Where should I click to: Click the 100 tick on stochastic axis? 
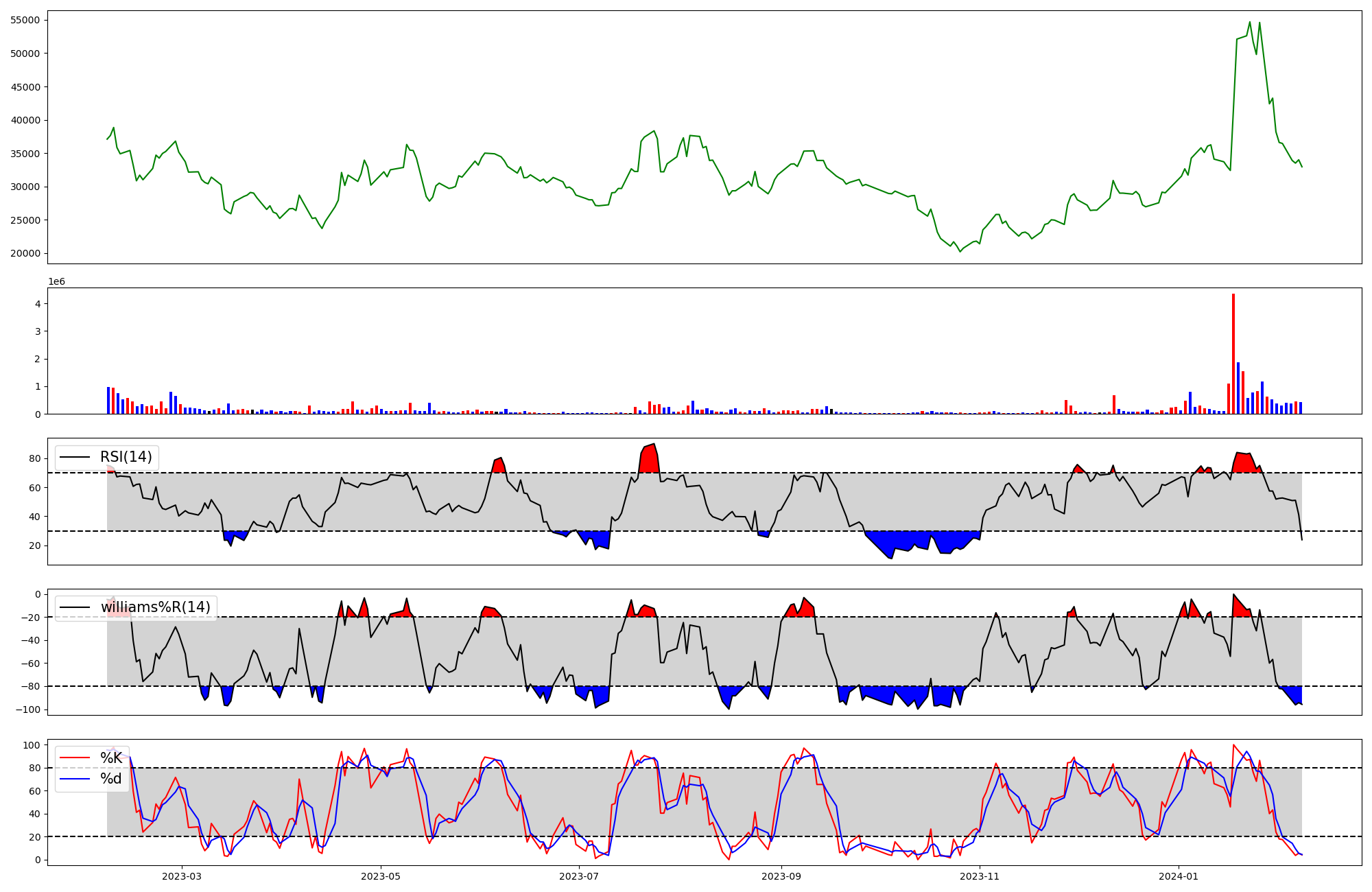(32, 745)
